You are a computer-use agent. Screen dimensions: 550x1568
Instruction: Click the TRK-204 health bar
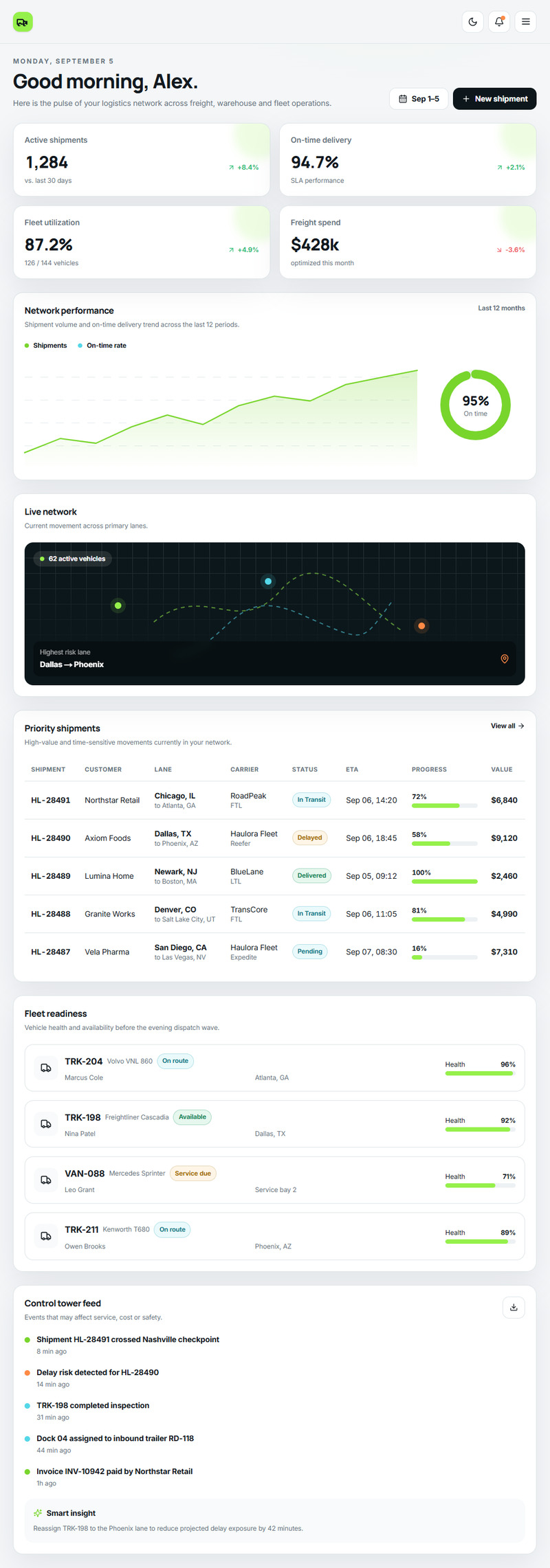click(x=481, y=1074)
